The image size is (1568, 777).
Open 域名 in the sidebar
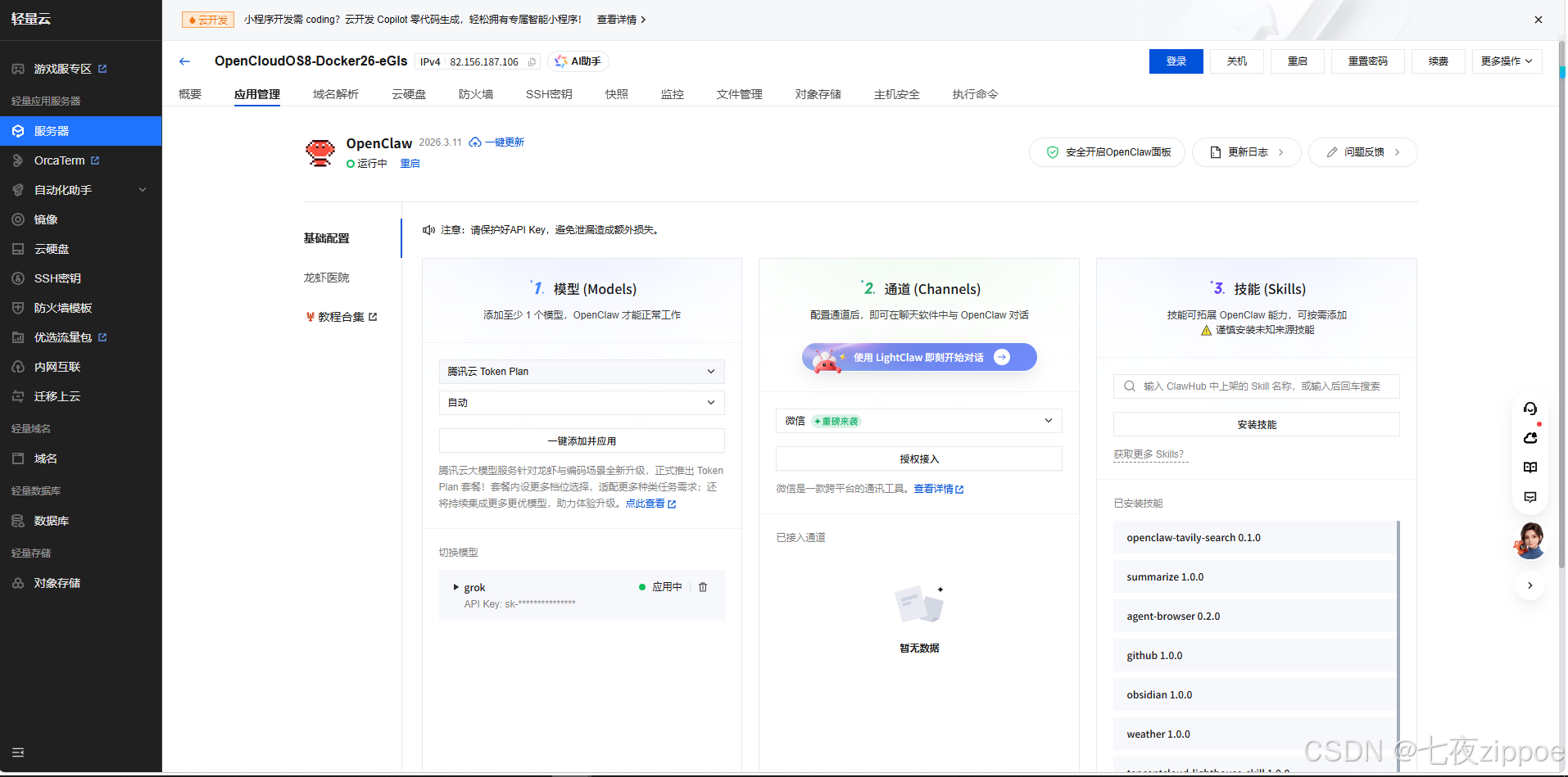coord(46,459)
